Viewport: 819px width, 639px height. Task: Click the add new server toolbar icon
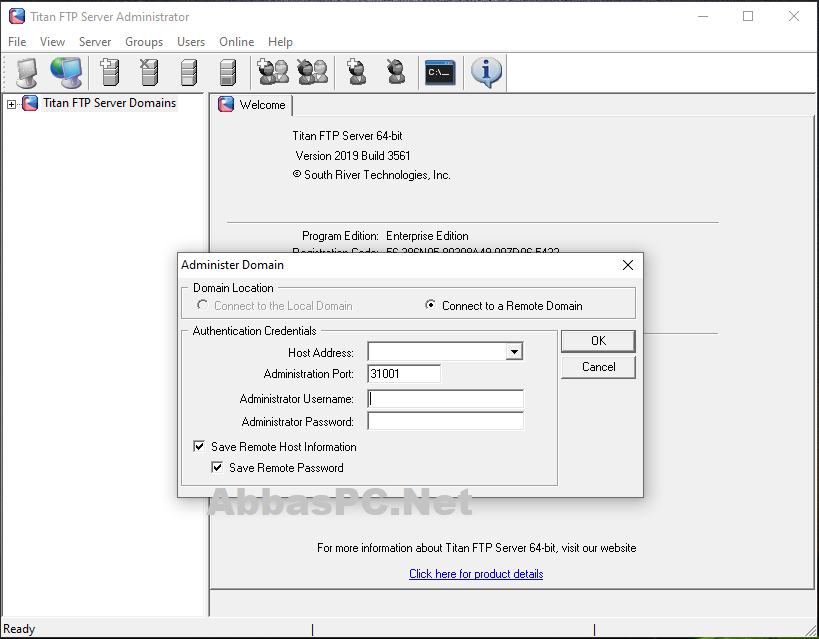click(110, 72)
